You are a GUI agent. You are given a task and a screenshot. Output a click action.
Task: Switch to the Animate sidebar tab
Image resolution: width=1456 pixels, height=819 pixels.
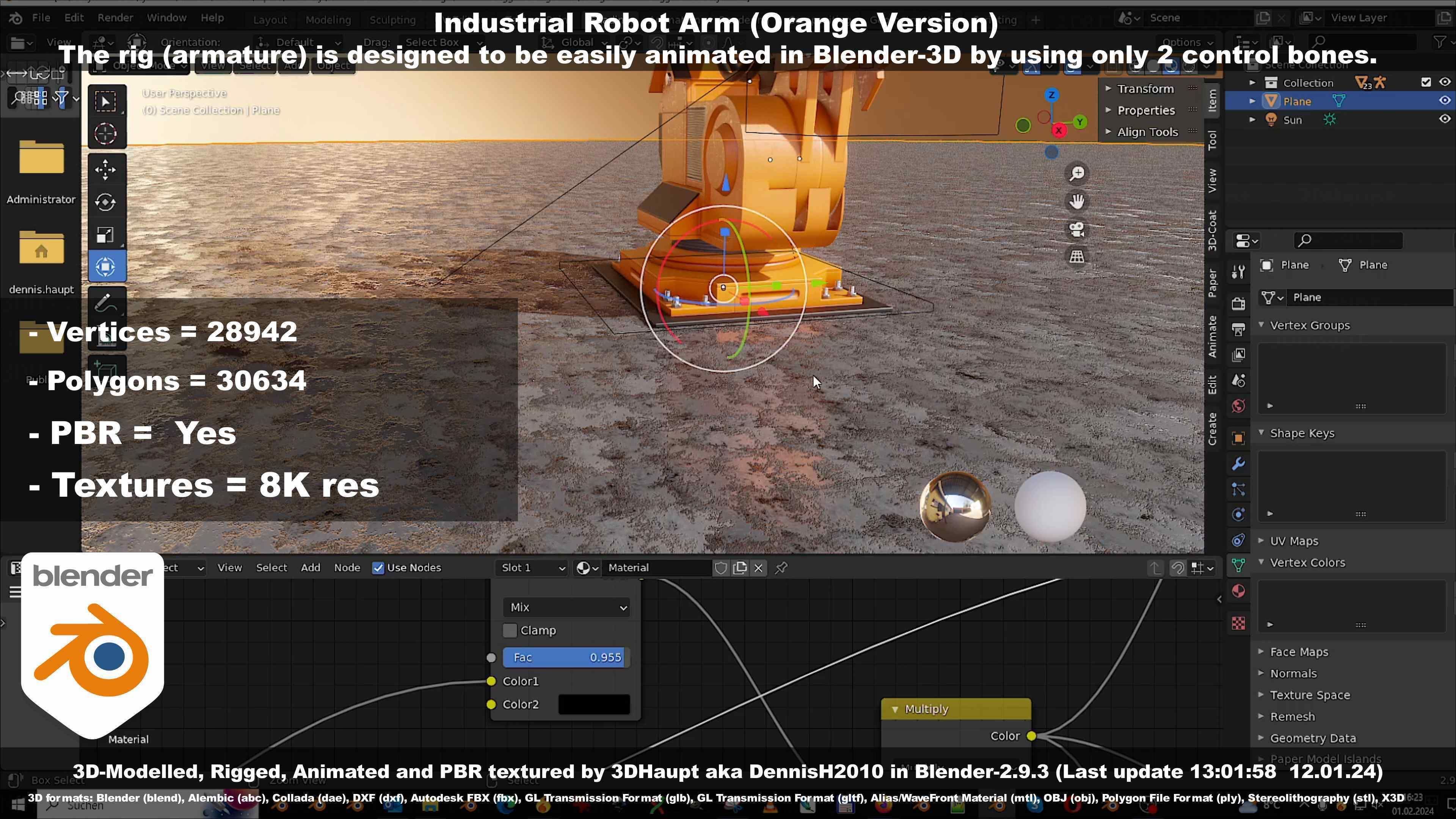tap(1213, 337)
